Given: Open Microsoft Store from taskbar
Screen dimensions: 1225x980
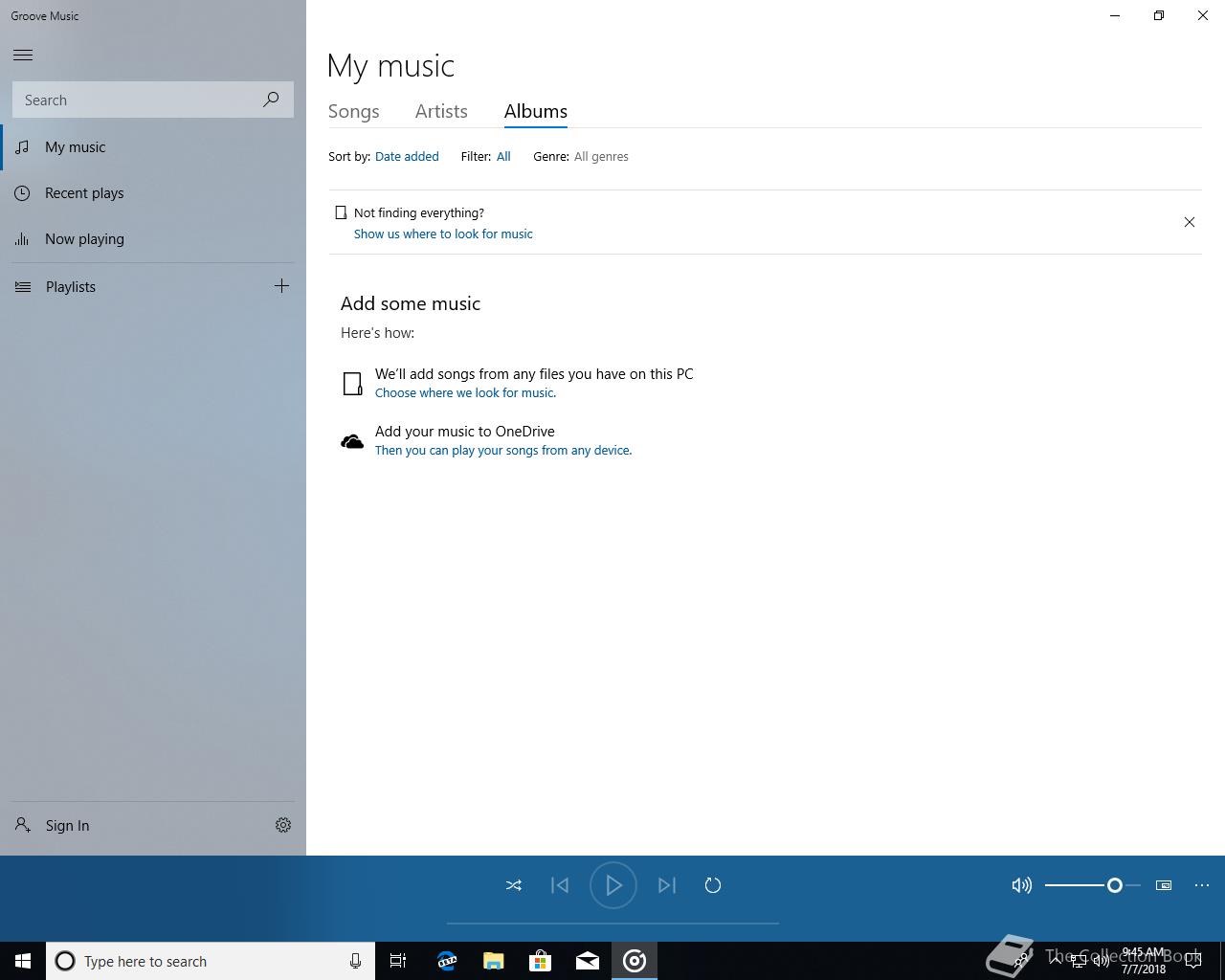Looking at the screenshot, I should coord(540,961).
